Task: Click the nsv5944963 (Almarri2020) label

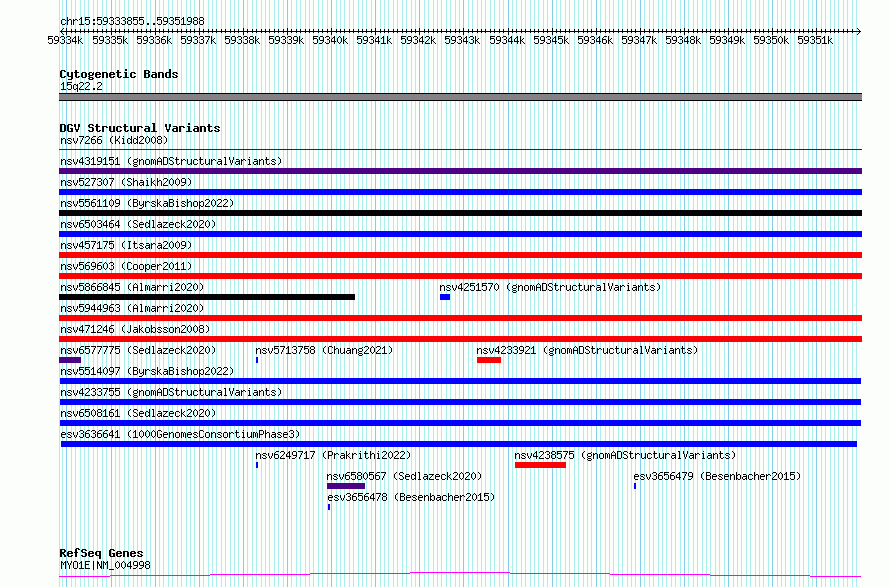Action: (x=132, y=308)
